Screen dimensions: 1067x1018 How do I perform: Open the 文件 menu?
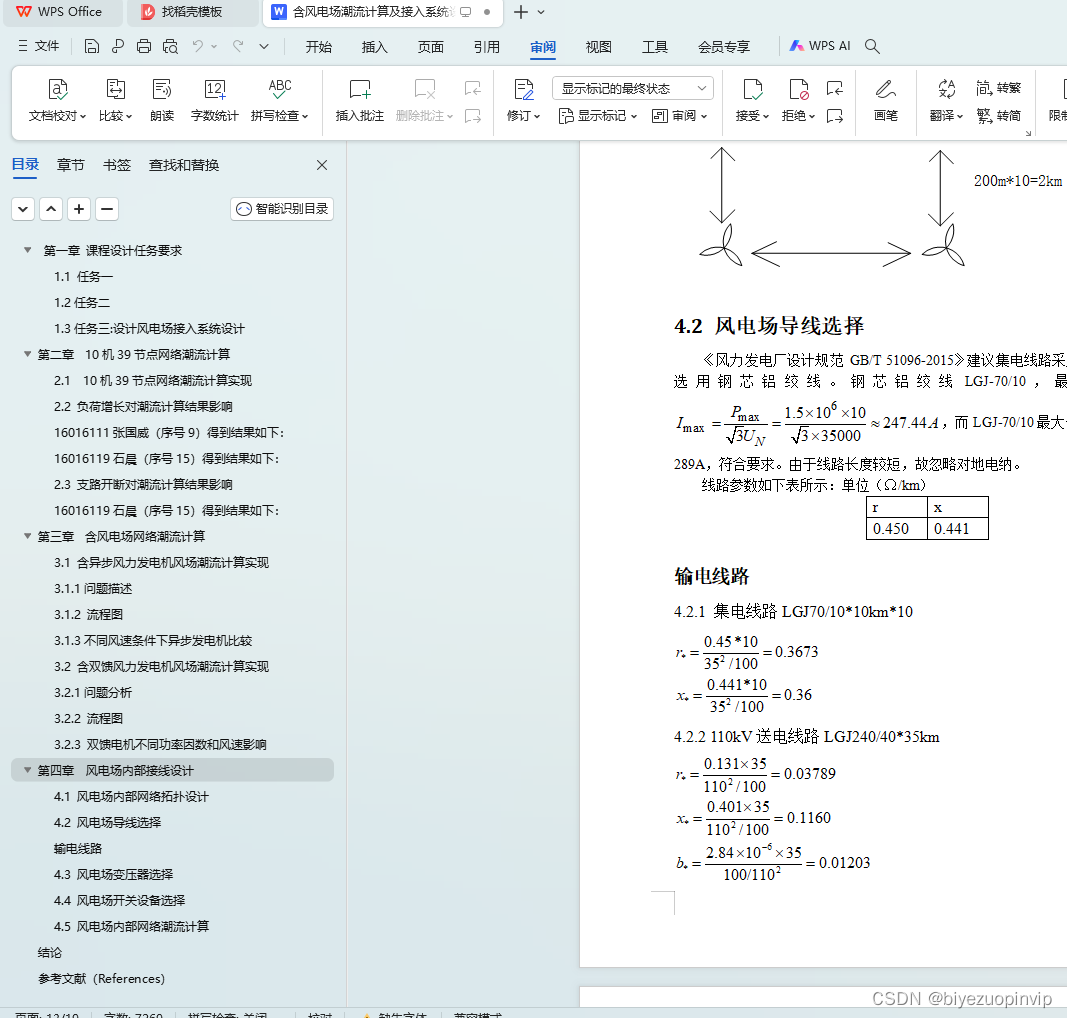39,46
